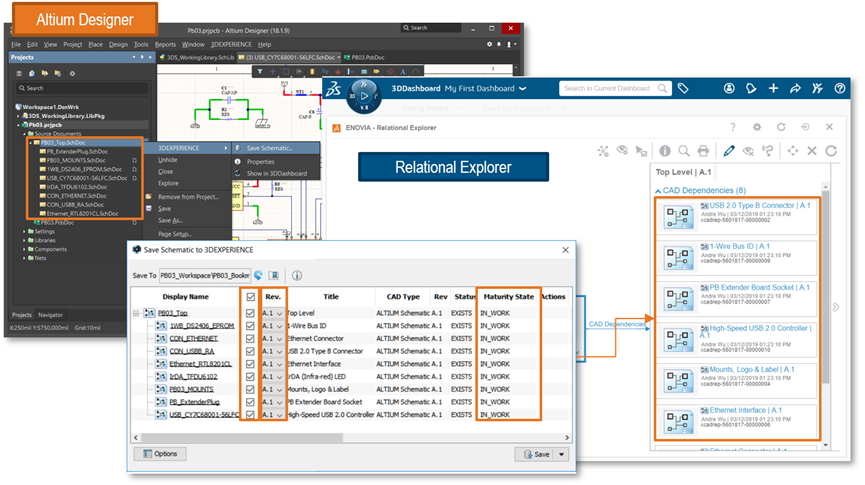Click the info icon in Save Schematic dialog

click(297, 275)
